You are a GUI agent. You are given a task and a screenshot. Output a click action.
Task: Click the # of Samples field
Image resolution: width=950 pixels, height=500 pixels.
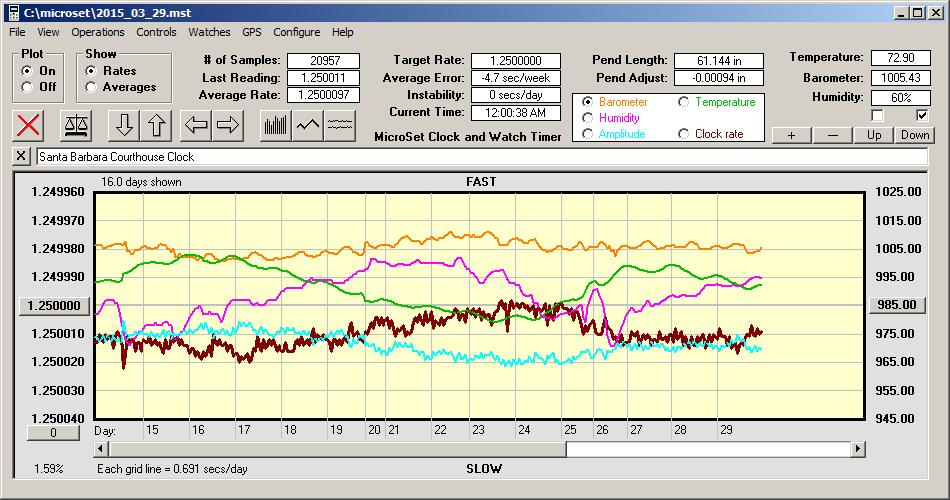pyautogui.click(x=324, y=61)
